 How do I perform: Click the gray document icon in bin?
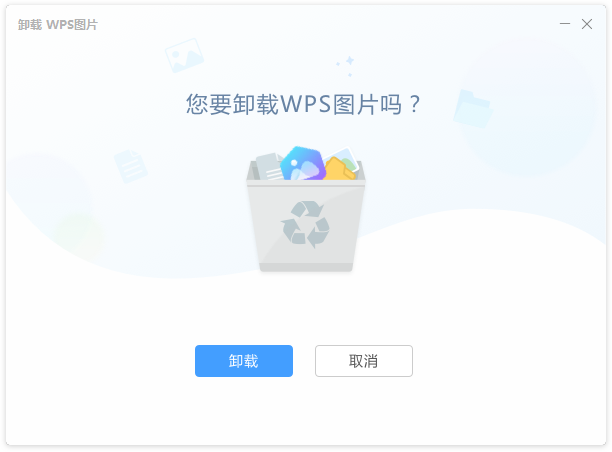(x=269, y=167)
